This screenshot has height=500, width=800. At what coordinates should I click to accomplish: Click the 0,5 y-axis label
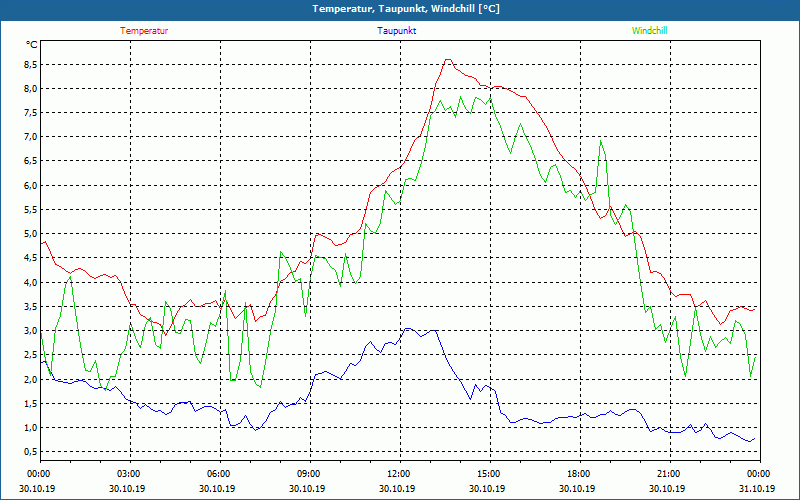(30, 452)
